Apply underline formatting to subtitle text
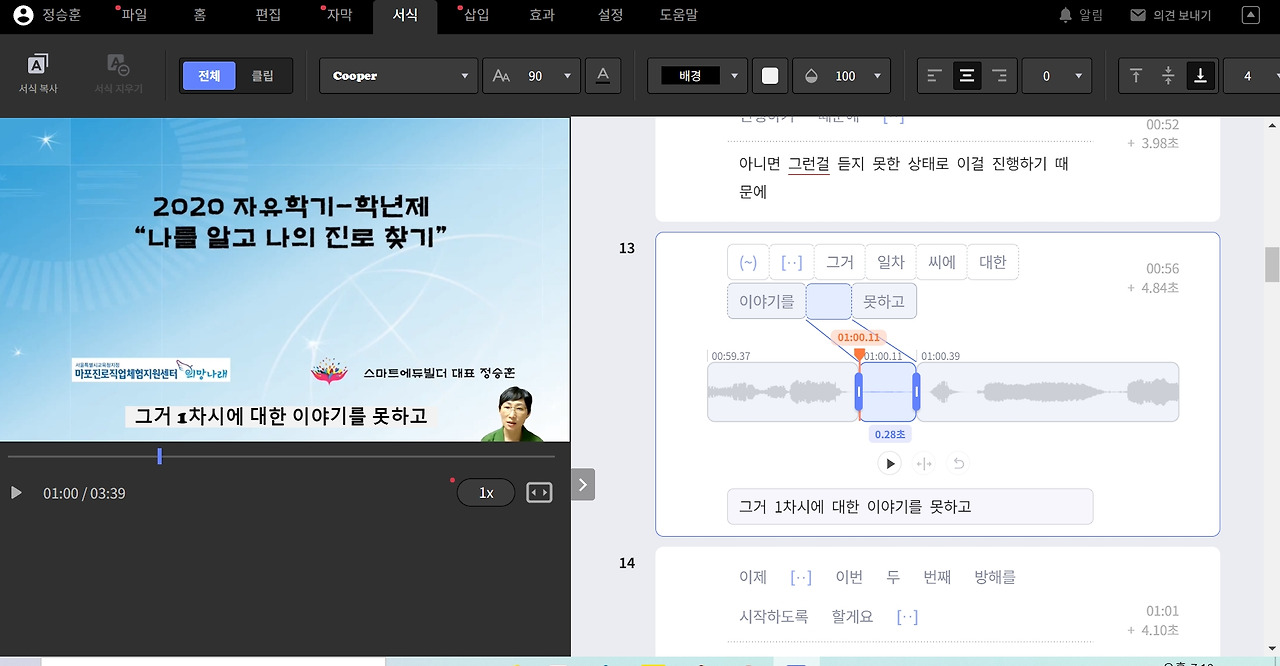Screen dimensions: 1280x666 pos(603,75)
